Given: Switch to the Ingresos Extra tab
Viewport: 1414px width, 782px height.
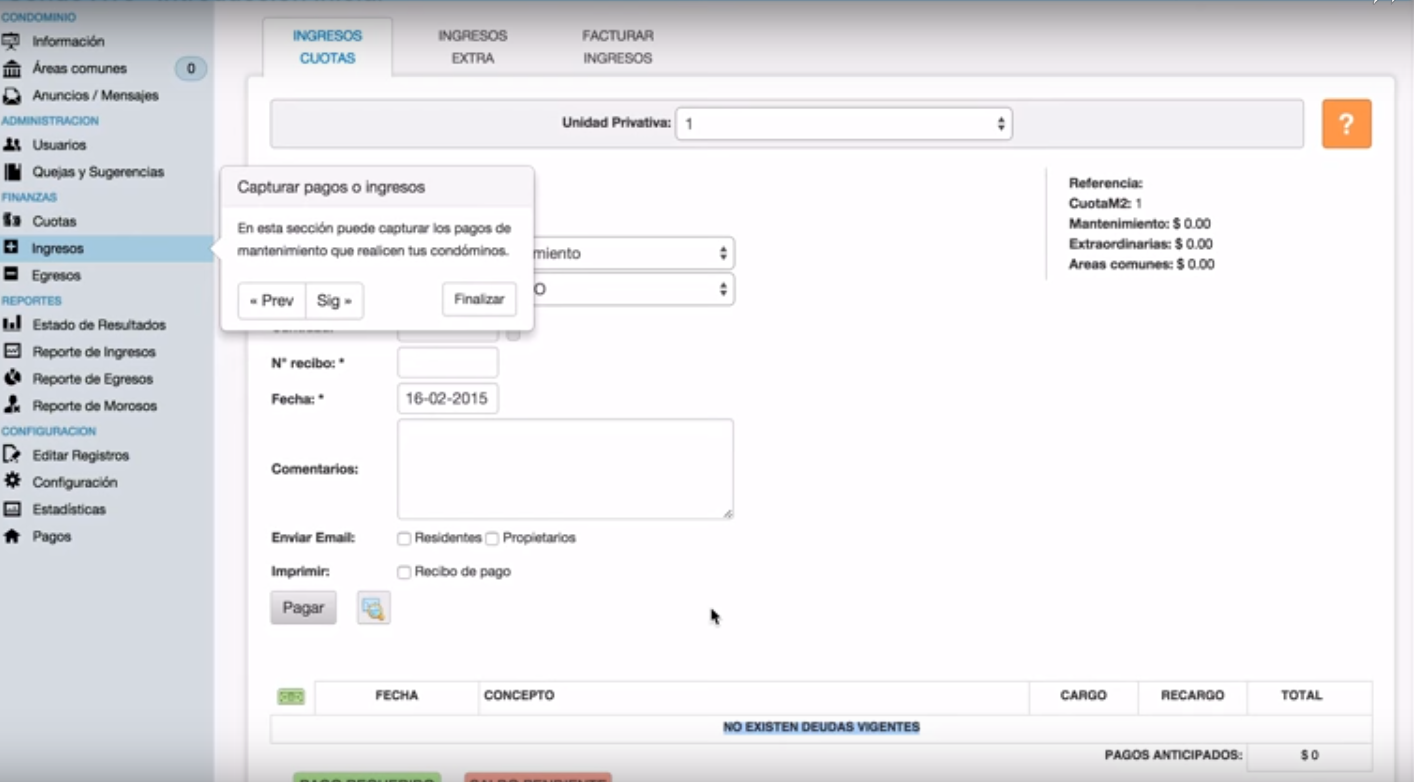Looking at the screenshot, I should (472, 47).
